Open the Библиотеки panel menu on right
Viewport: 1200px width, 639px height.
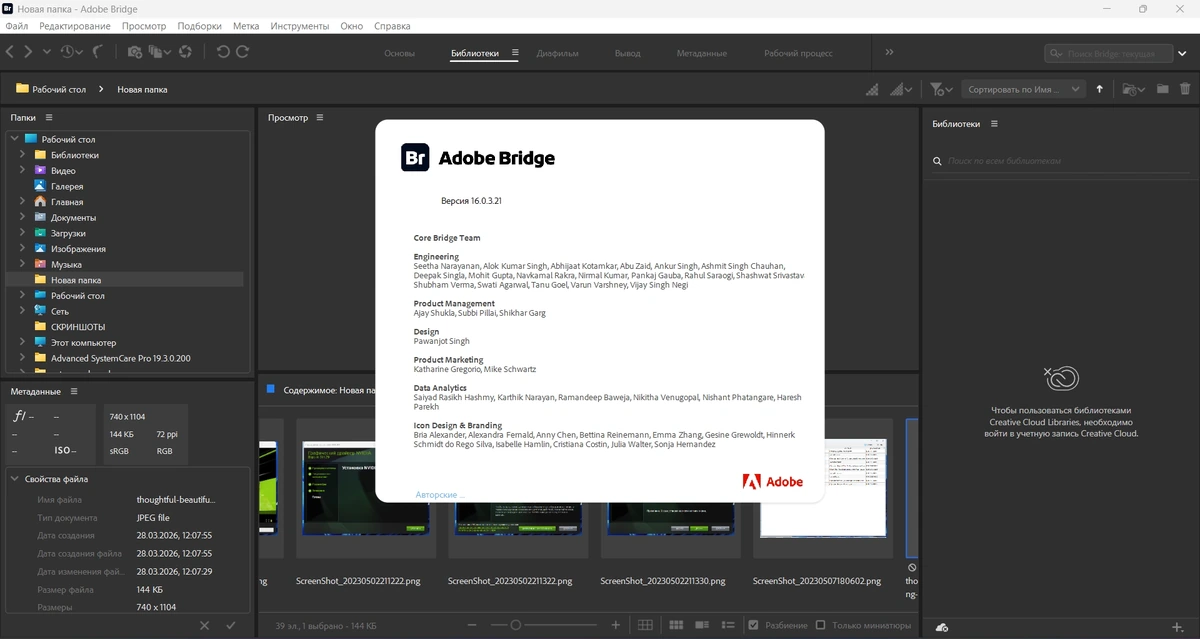point(993,124)
